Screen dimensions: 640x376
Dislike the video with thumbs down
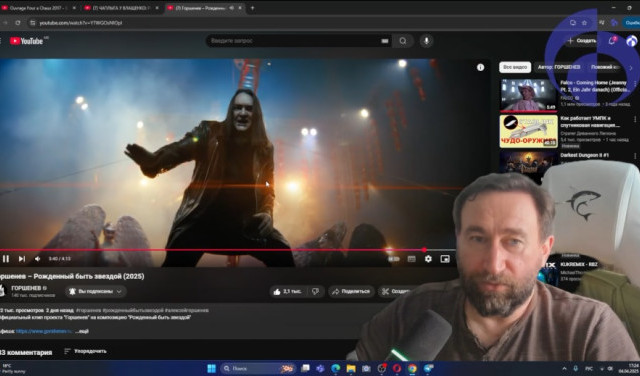click(x=316, y=291)
